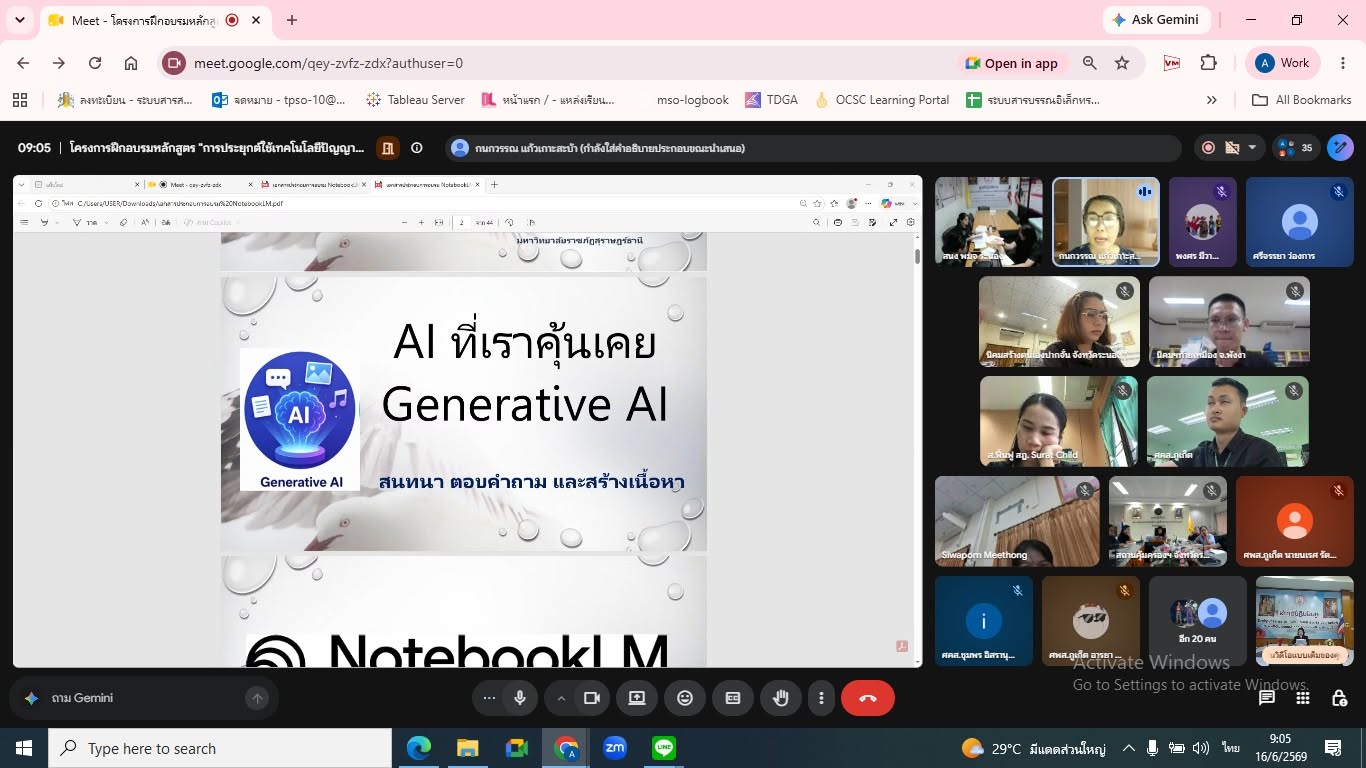Switch the Thai input language indicator
The width and height of the screenshot is (1366, 768).
[x=1230, y=748]
